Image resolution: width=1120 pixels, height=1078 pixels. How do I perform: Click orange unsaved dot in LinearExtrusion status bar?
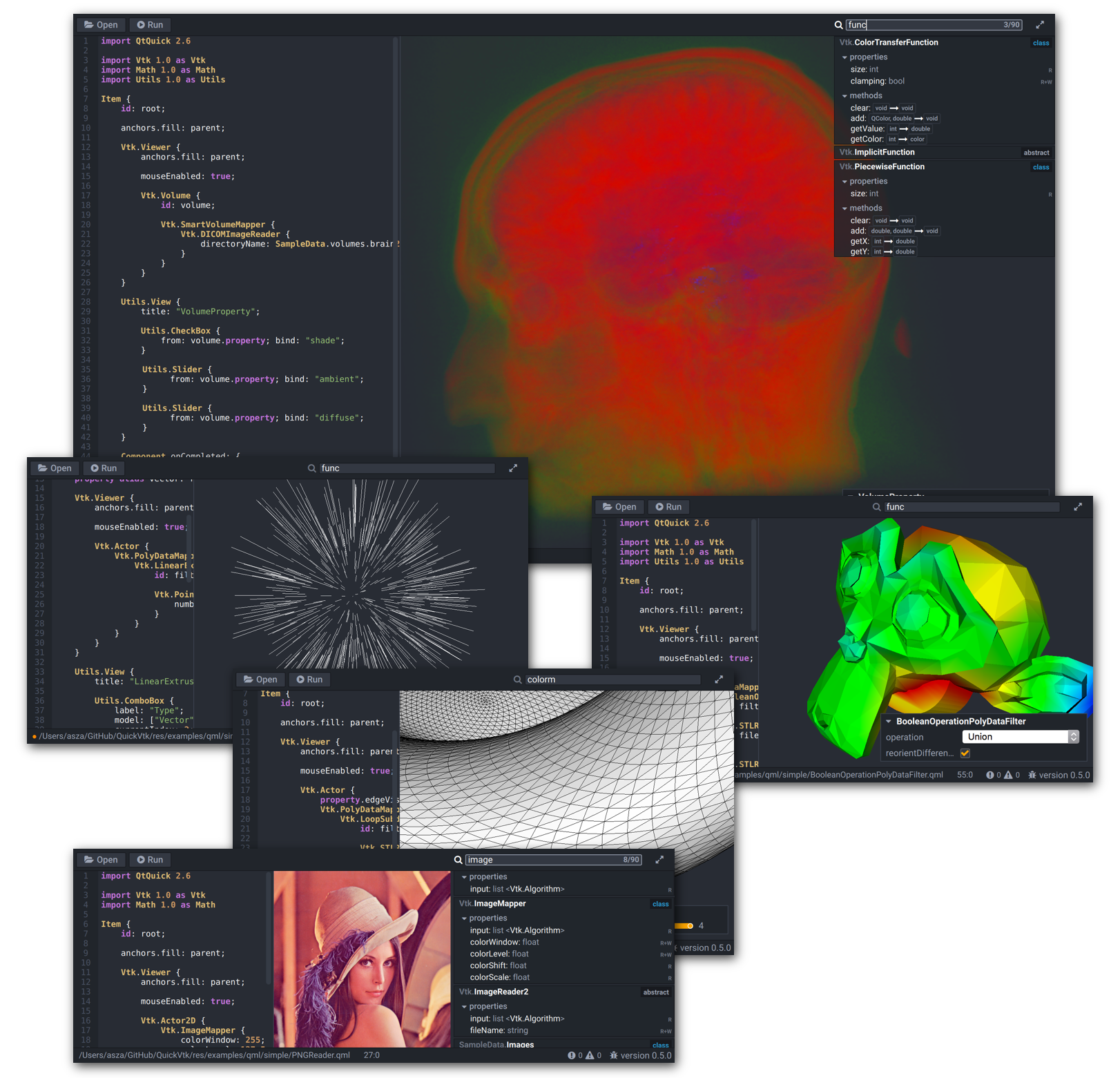[x=35, y=737]
